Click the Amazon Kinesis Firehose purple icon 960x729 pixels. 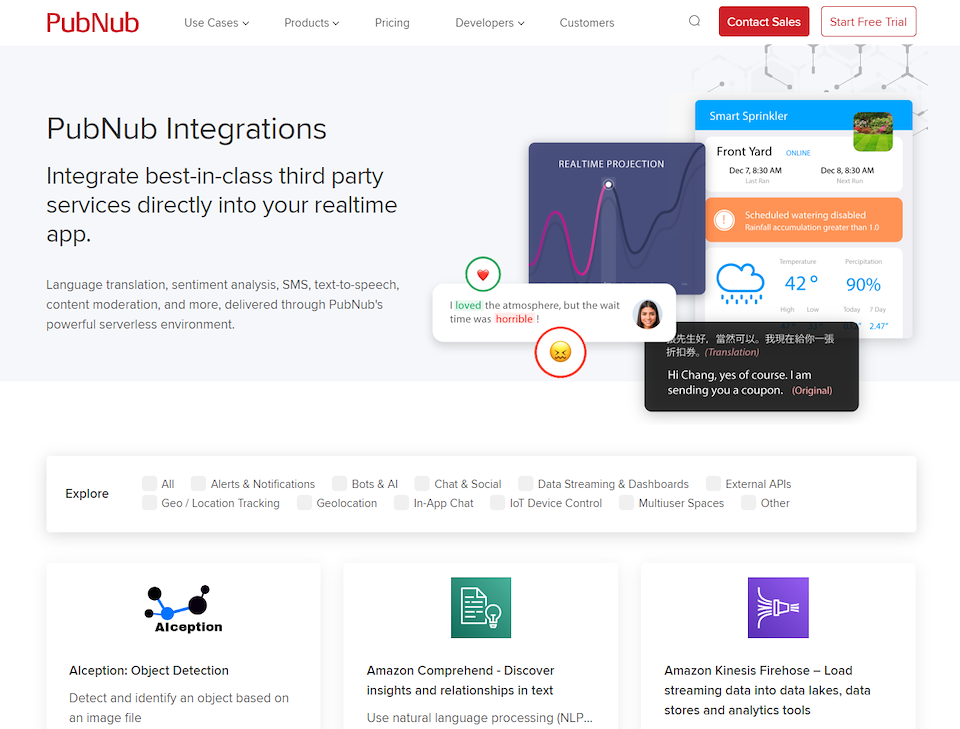(x=777, y=608)
